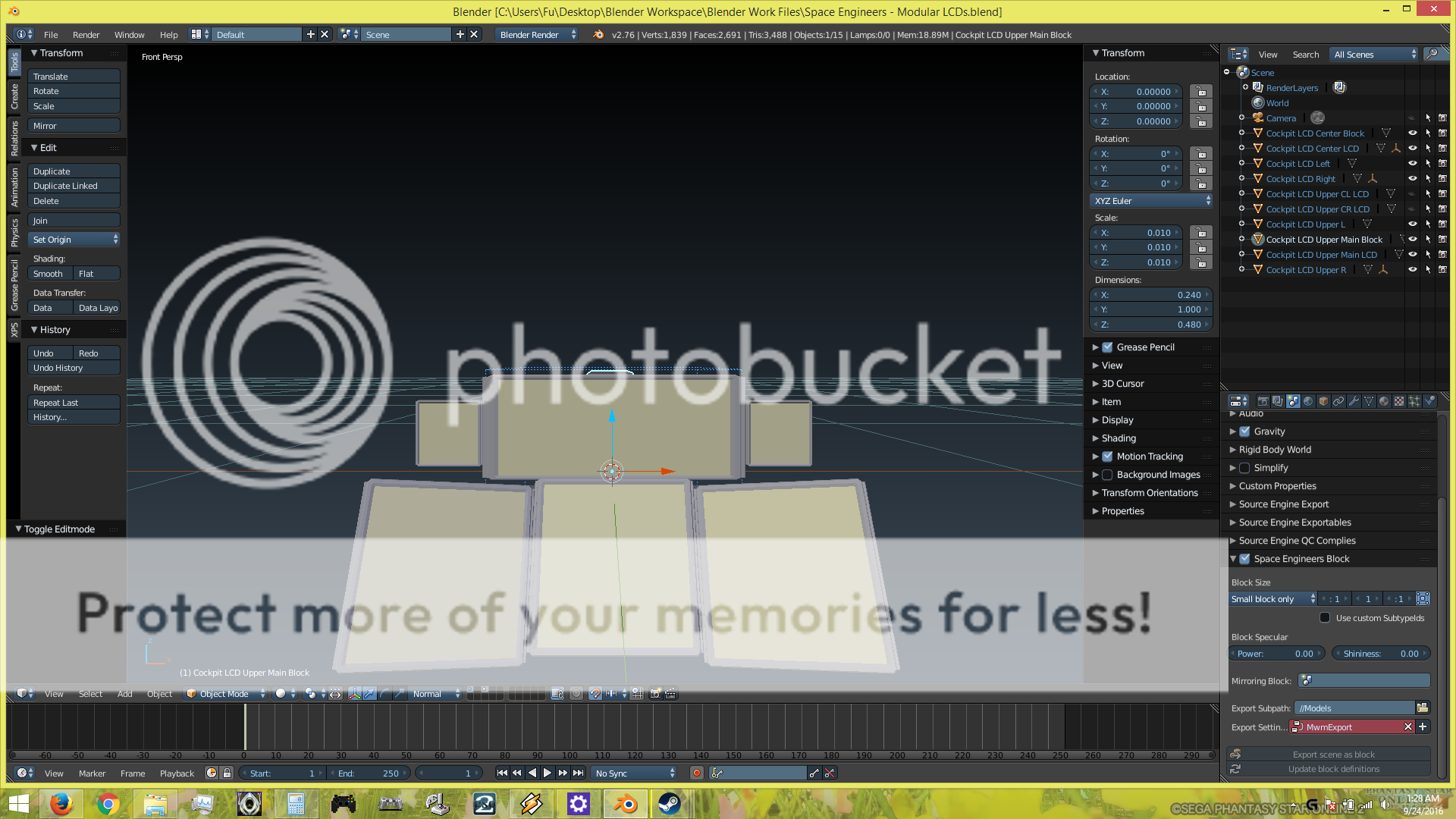Click the OpenGL render image icon

coord(656,694)
